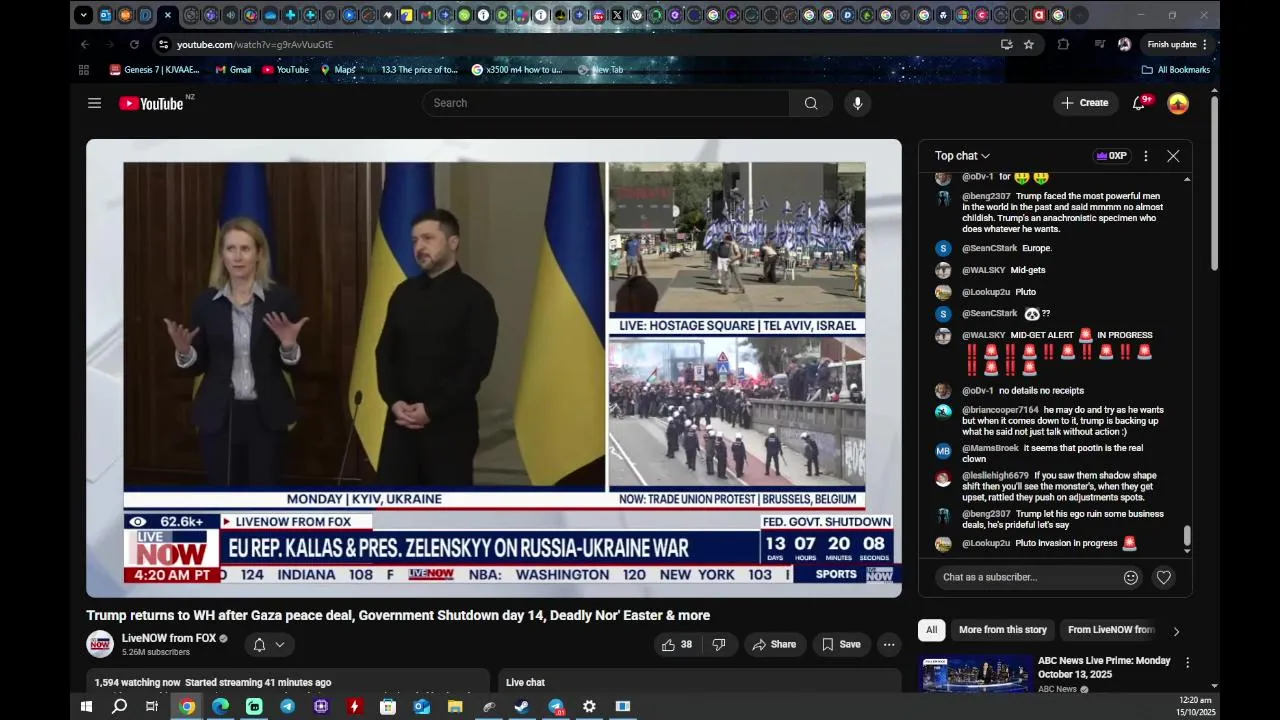
Task: Select the All filter chip
Action: tap(931, 630)
